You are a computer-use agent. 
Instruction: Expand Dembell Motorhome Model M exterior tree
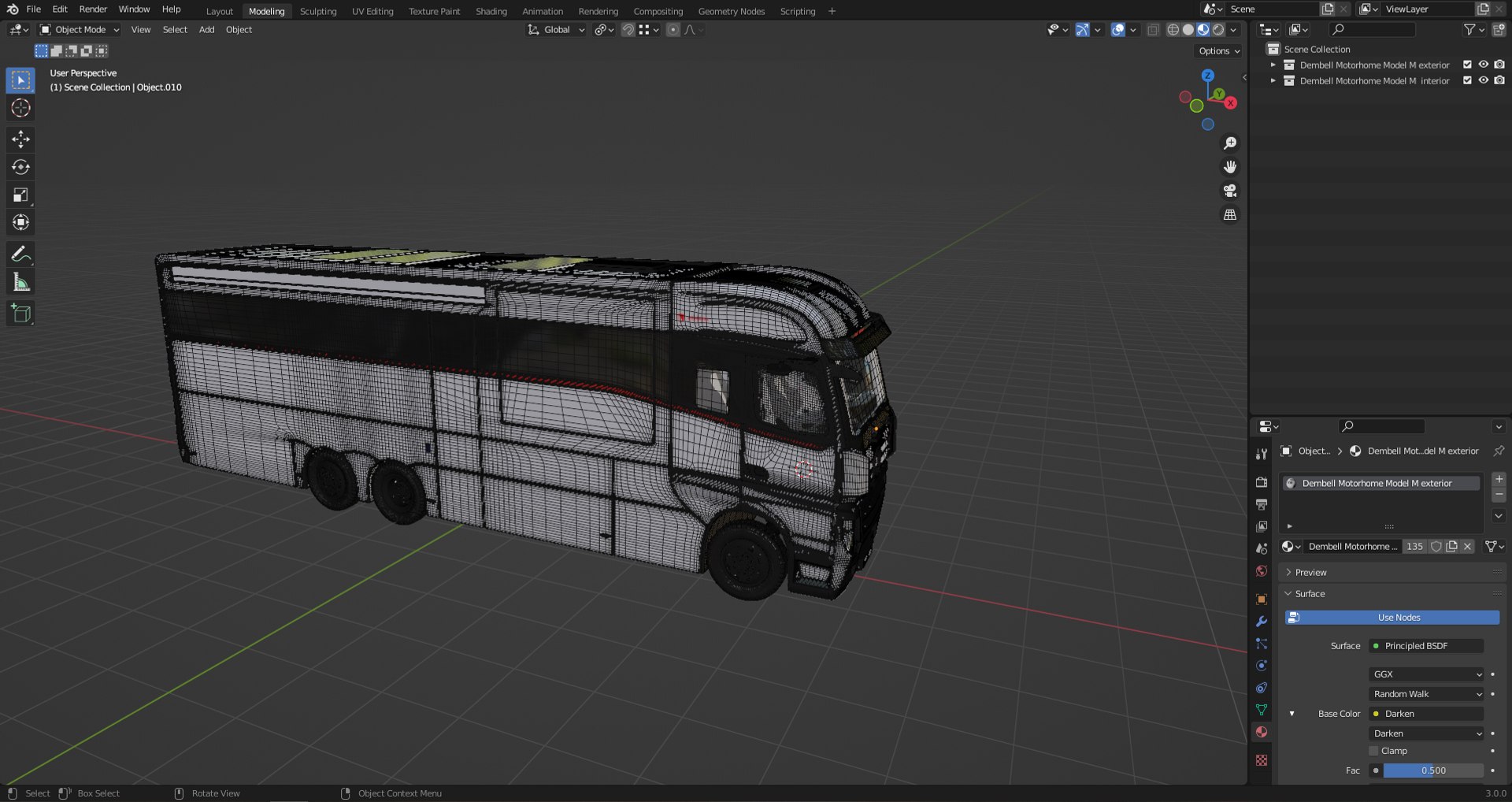click(x=1273, y=65)
